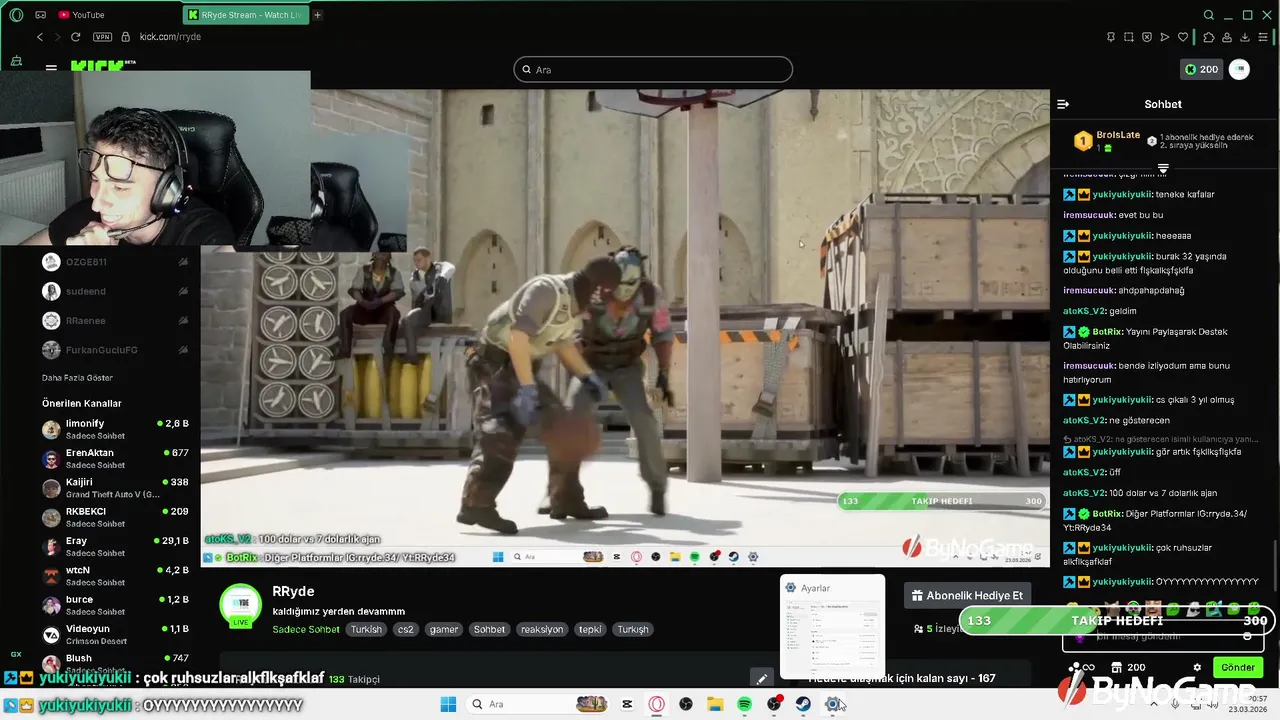Open browser tab search icon
This screenshot has height=720, width=1280.
coord(1209,15)
